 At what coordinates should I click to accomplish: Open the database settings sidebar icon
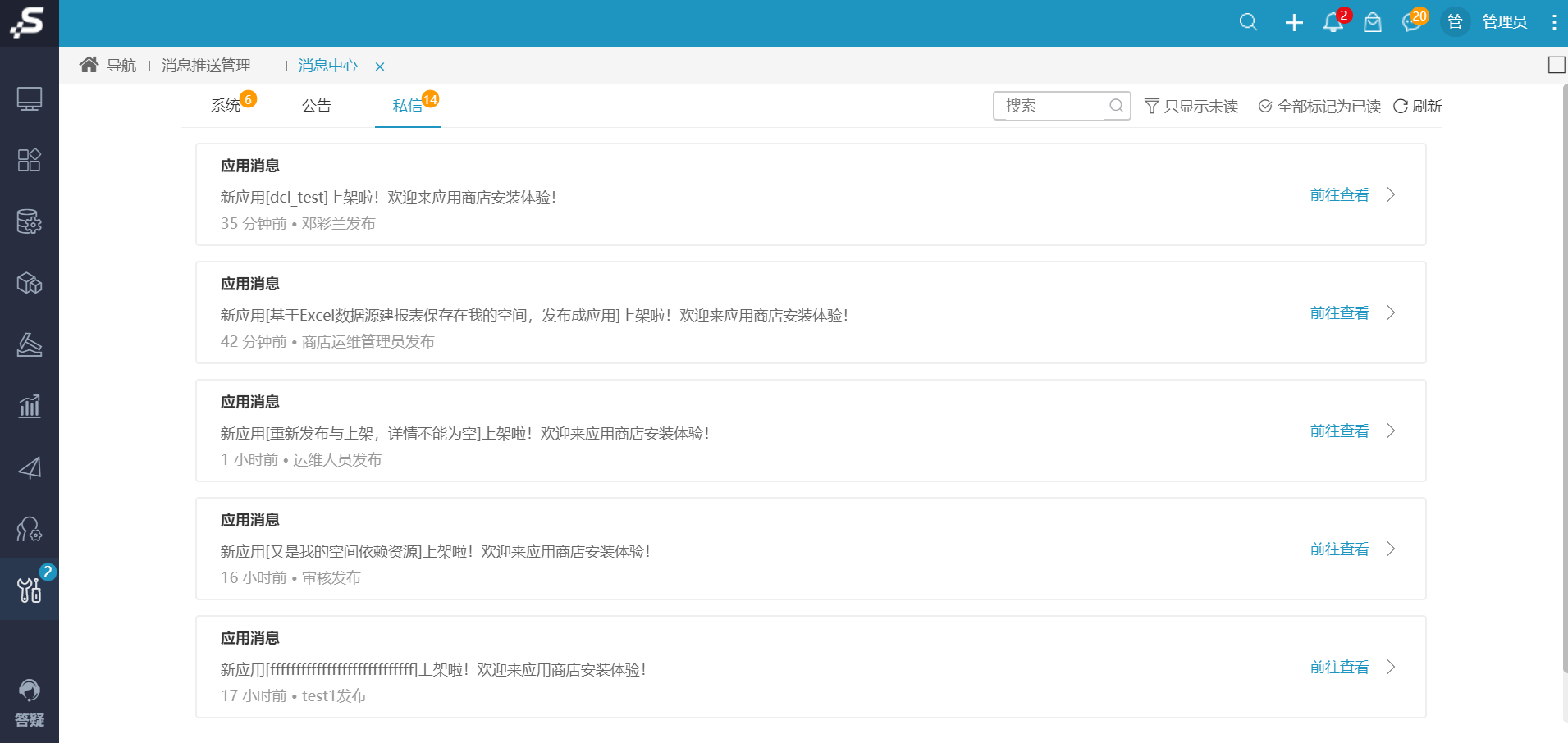pyautogui.click(x=30, y=221)
